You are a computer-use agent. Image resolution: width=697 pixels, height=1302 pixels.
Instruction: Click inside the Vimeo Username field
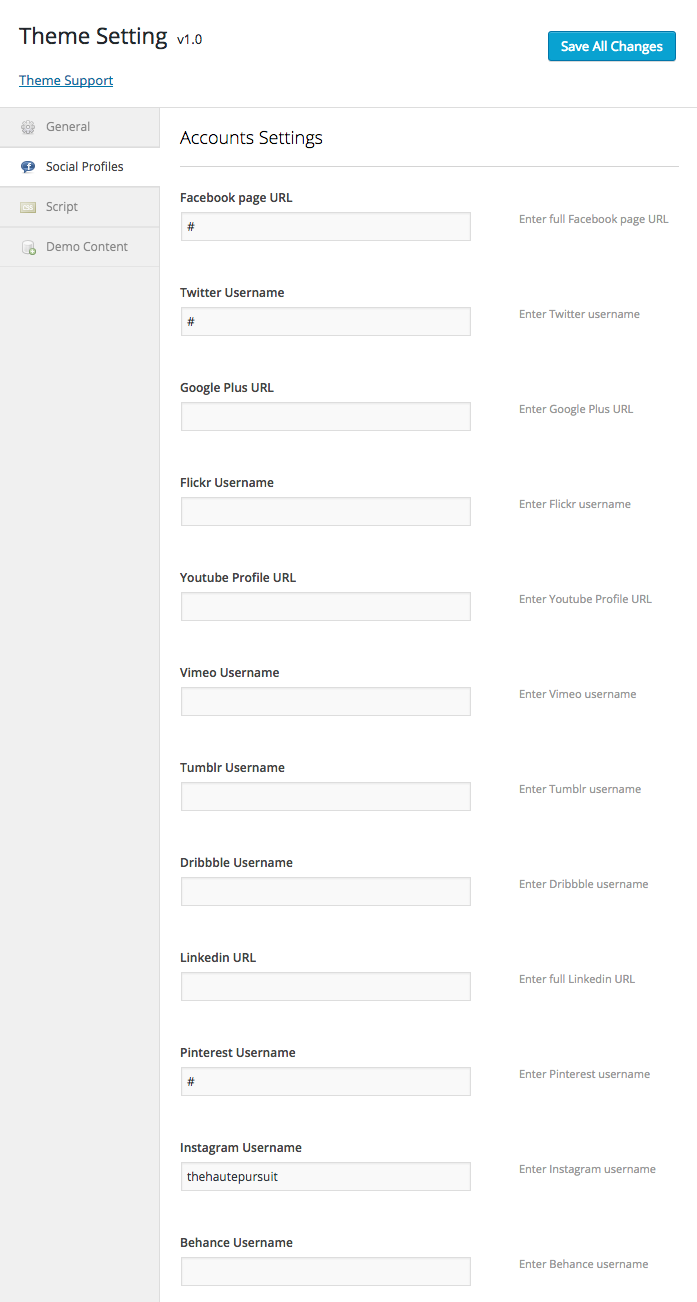point(325,701)
